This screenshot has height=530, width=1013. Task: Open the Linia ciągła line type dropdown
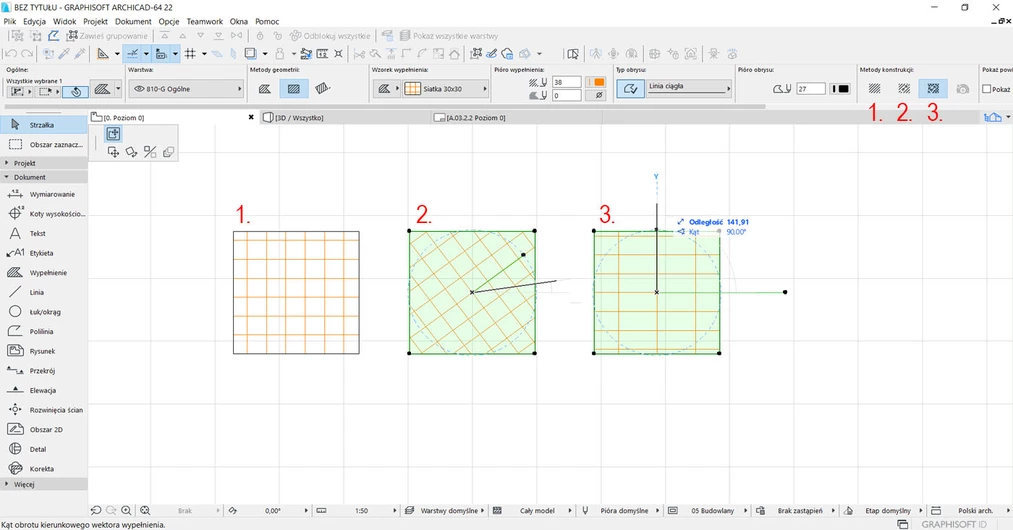pyautogui.click(x=689, y=88)
